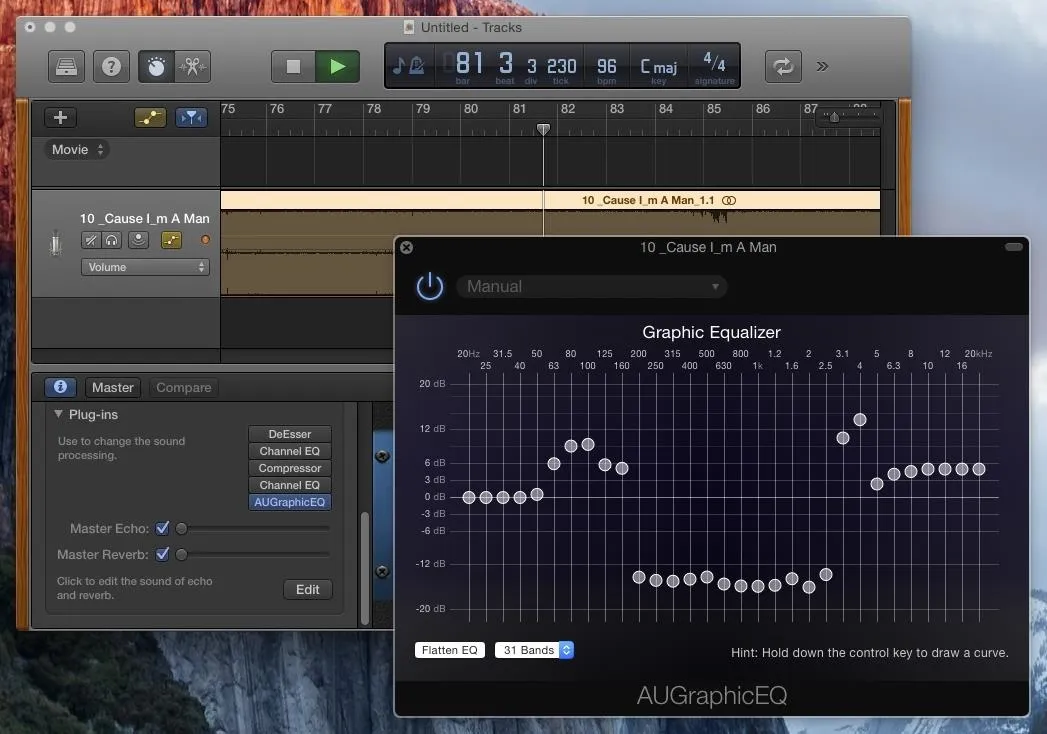Viewport: 1047px width, 734px height.
Task: Open the 4/4 time signature selector
Action: pos(714,62)
